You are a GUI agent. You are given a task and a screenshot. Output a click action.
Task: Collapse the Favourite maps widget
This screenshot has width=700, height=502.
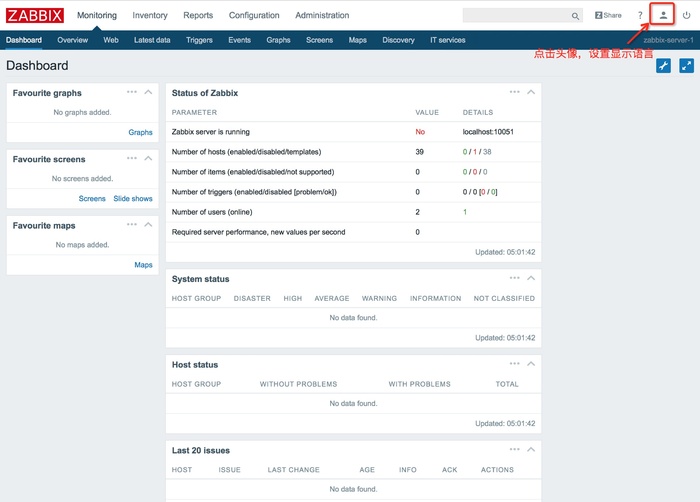(x=148, y=224)
